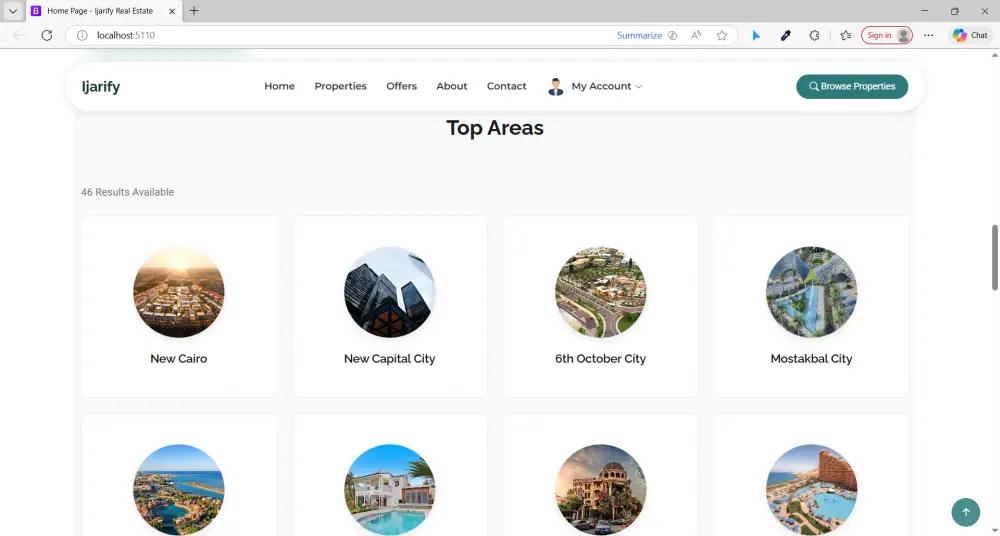Click the scroll-to-top arrow button
Screen dimensions: 1000x536
tap(966, 512)
